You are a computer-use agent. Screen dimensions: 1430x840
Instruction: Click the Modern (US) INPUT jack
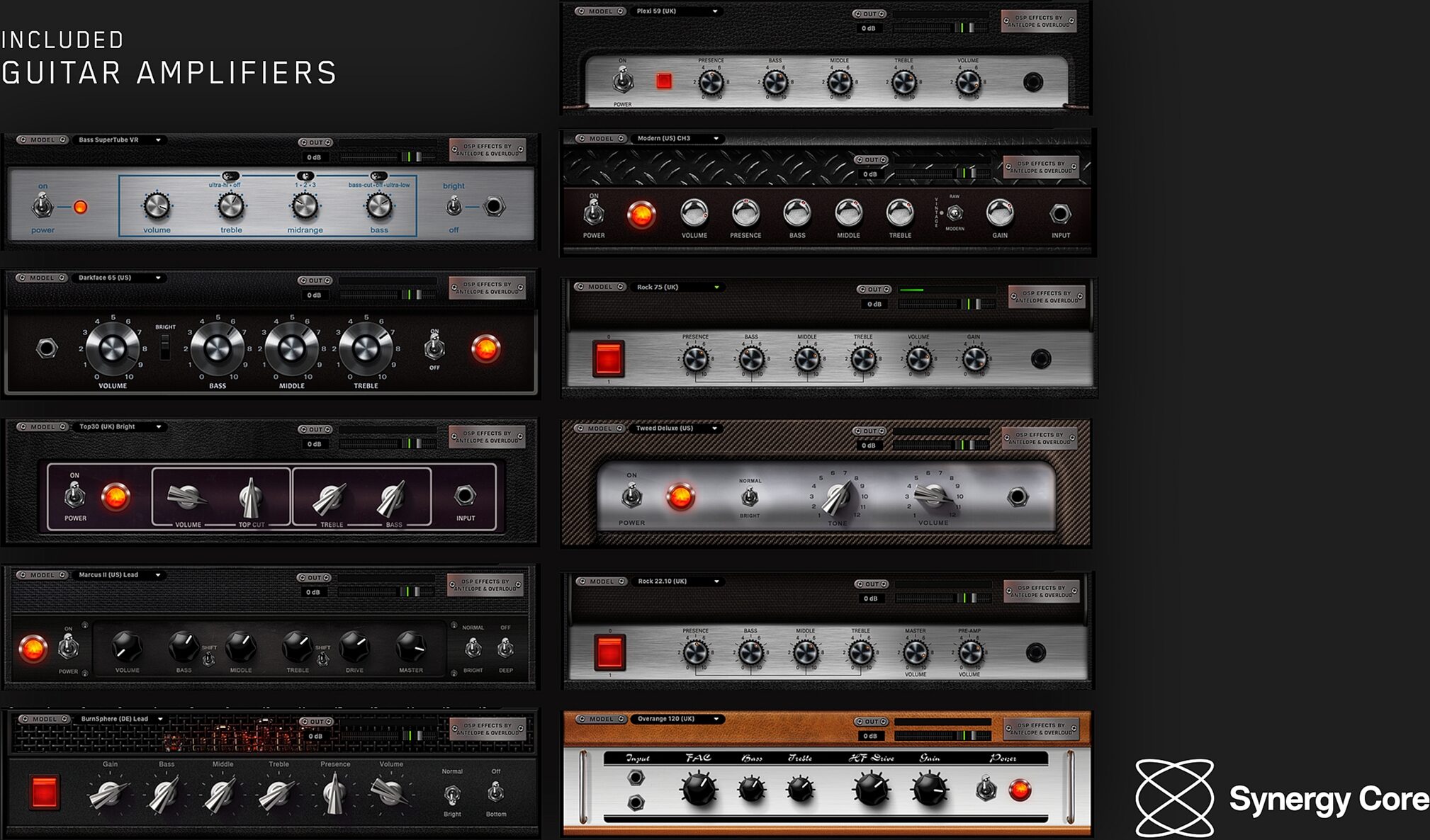[1060, 213]
